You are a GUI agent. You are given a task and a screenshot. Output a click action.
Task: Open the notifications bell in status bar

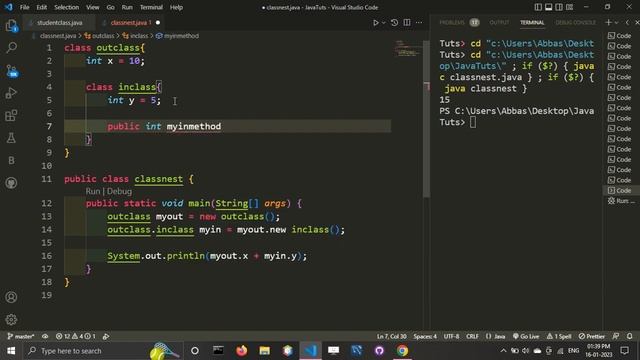point(629,336)
